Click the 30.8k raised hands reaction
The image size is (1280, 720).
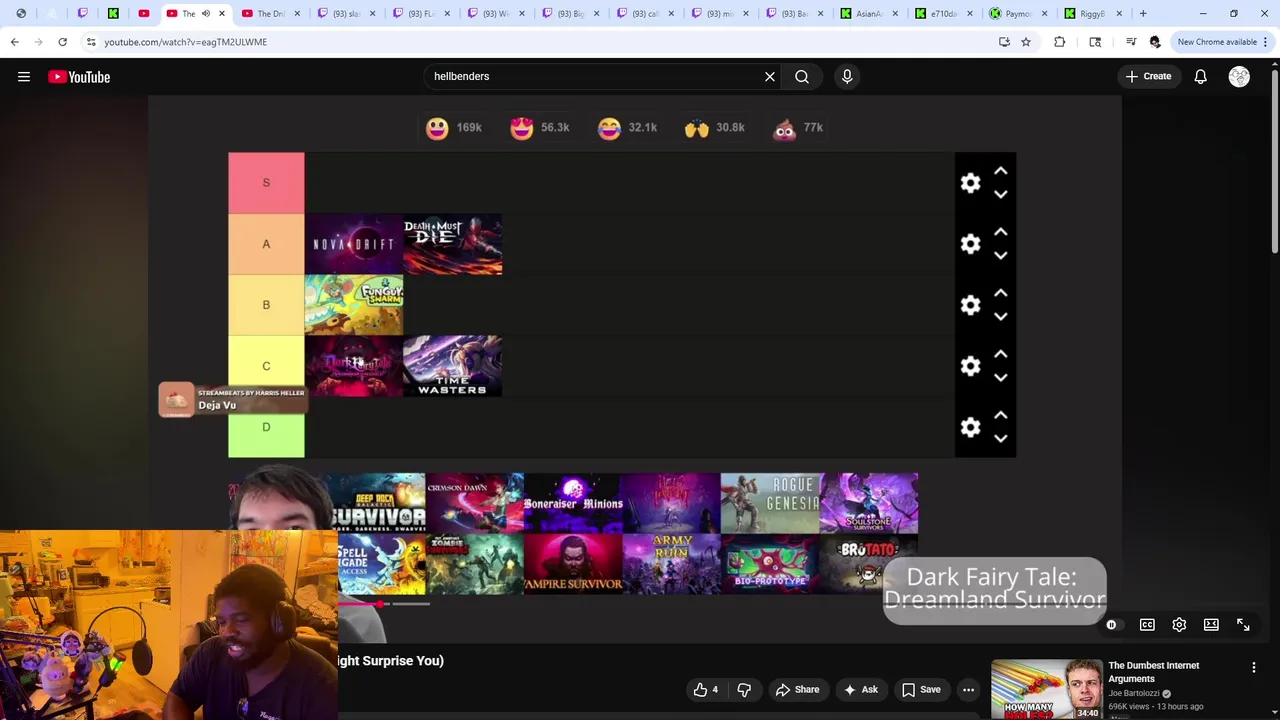pos(714,128)
